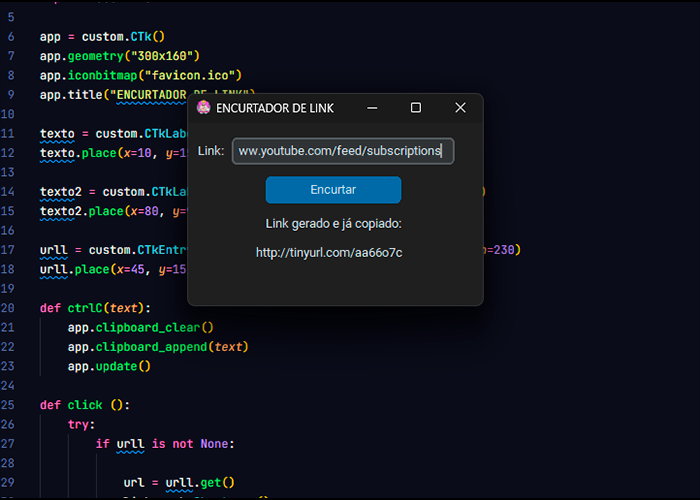Click the "Link:" label beside the entry
Image resolution: width=700 pixels, height=500 pixels.
[211, 151]
